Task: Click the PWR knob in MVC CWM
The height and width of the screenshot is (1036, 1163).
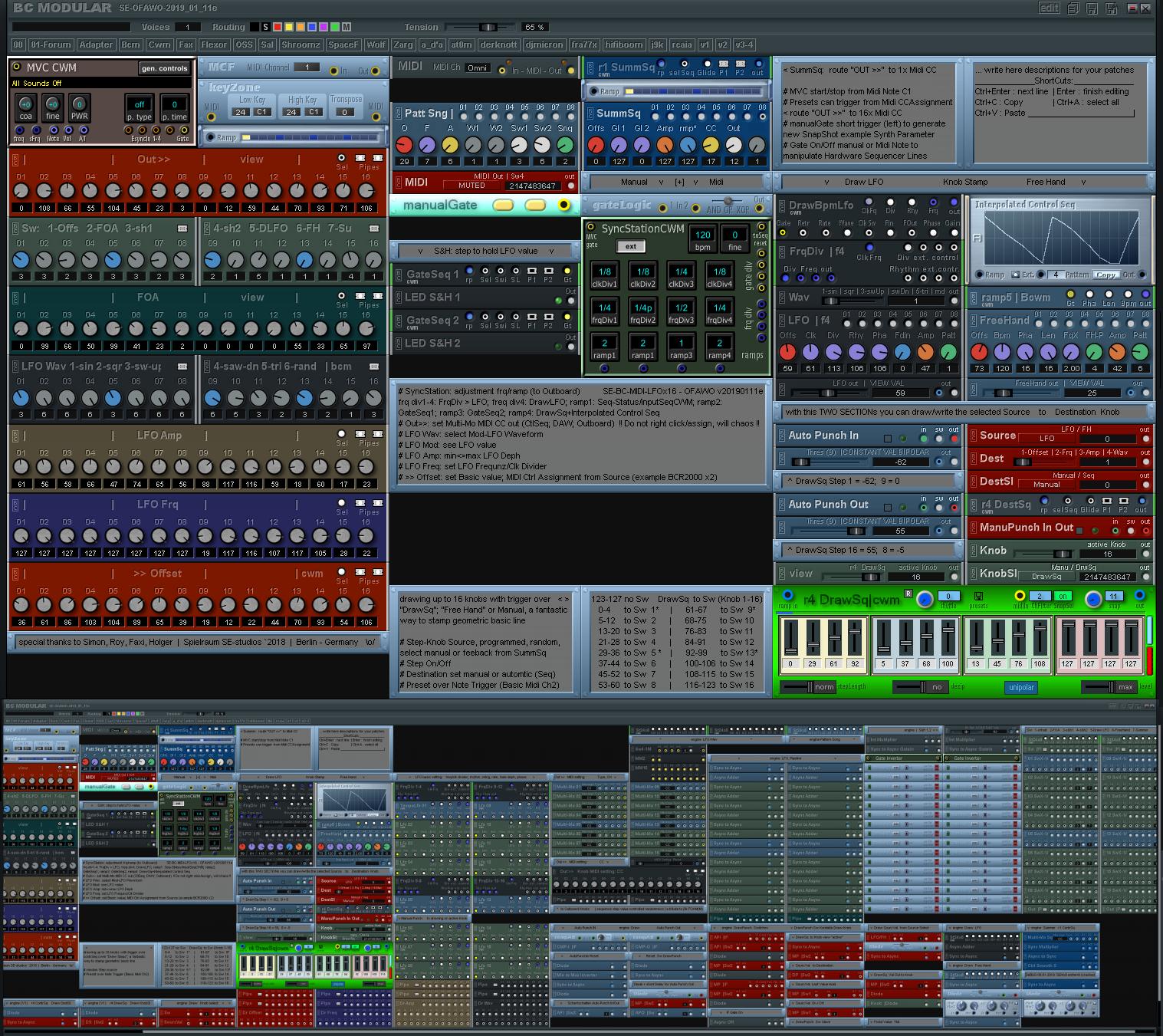Action: pyautogui.click(x=79, y=104)
